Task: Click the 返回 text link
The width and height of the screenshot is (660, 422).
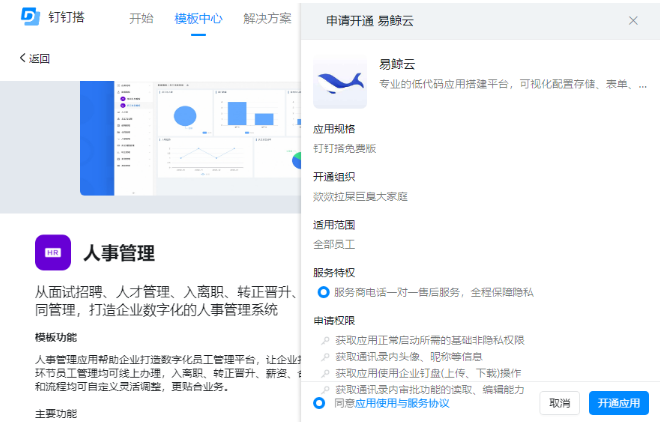Action: pos(39,58)
